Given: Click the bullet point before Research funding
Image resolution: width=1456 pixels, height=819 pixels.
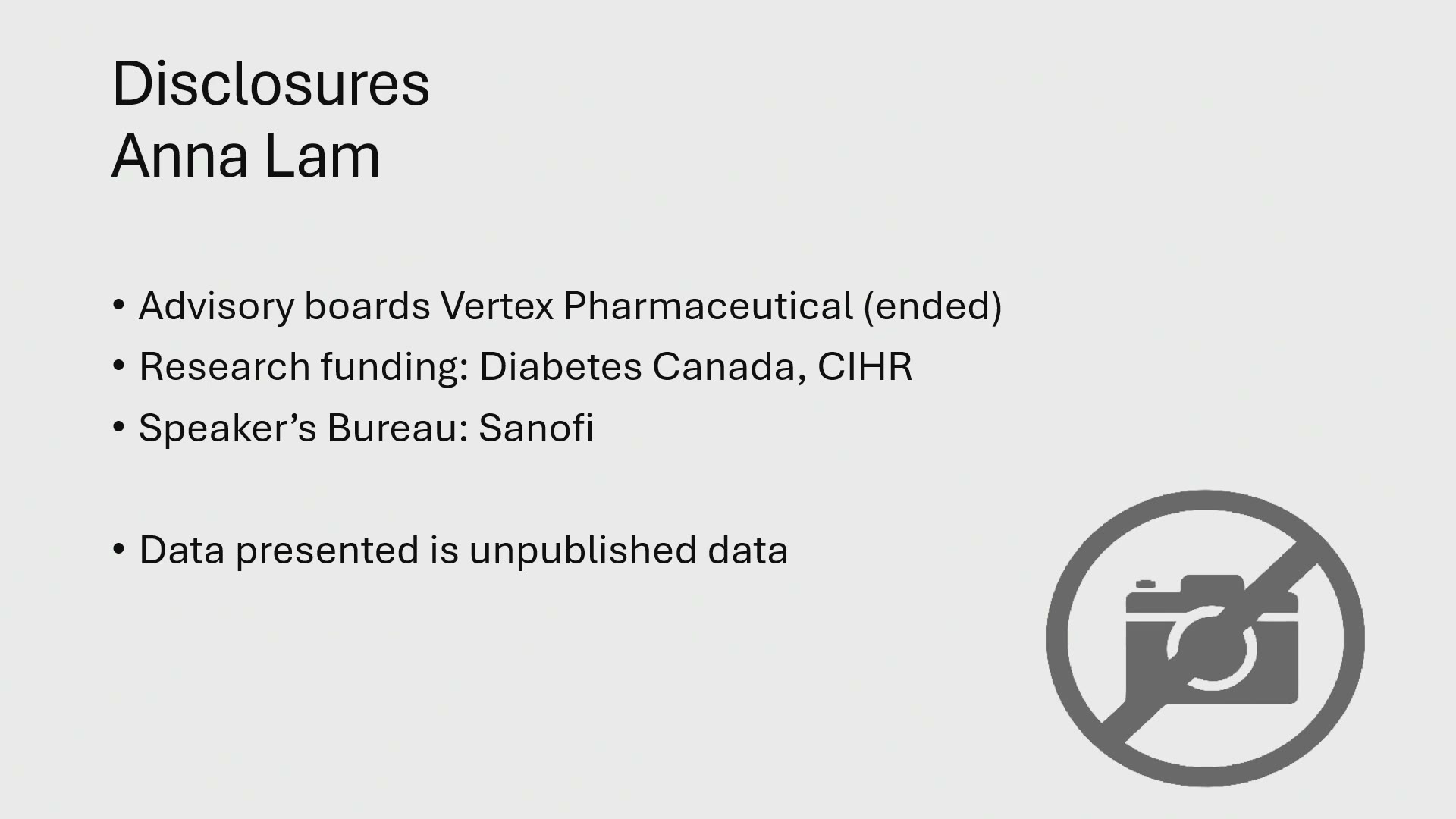Looking at the screenshot, I should click(118, 366).
